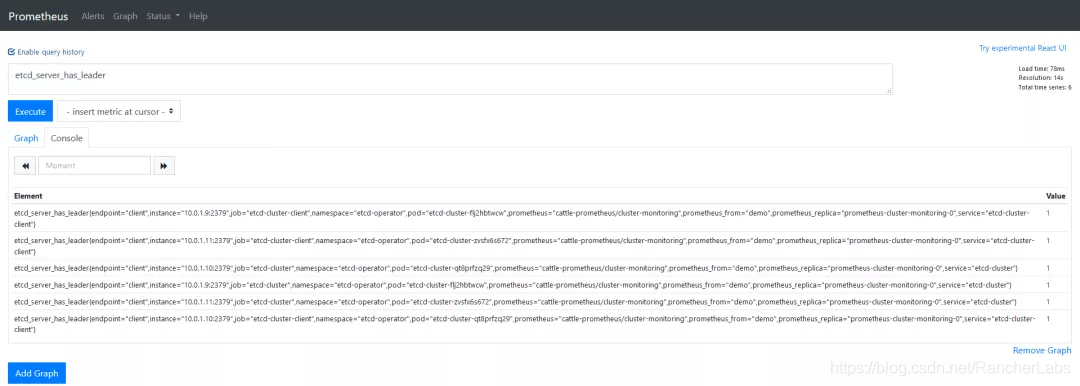The width and height of the screenshot is (1080, 386).
Task: Open the Alerts page from the navbar
Action: pyautogui.click(x=93, y=16)
